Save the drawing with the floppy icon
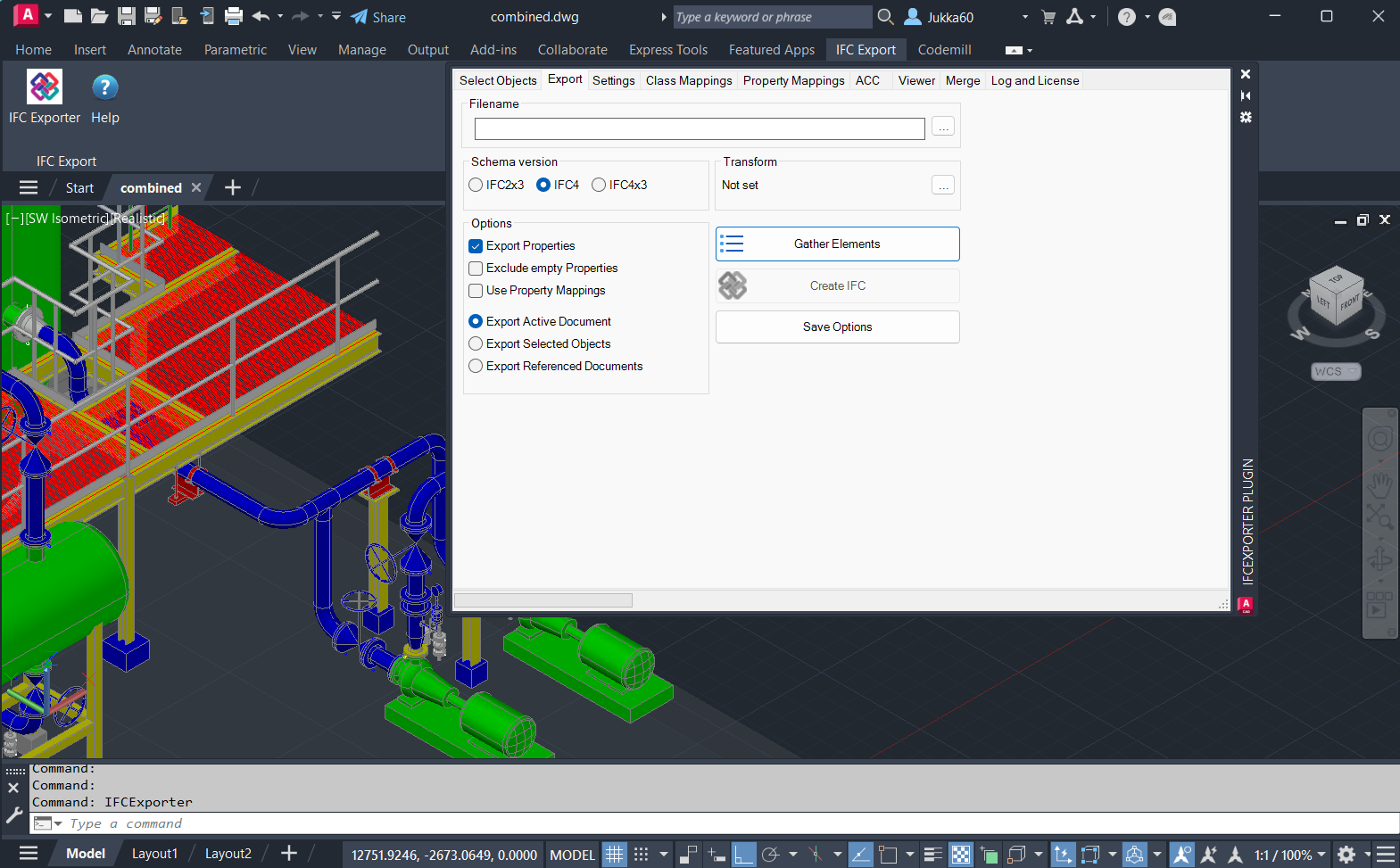Viewport: 1400px width, 868px height. click(127, 16)
